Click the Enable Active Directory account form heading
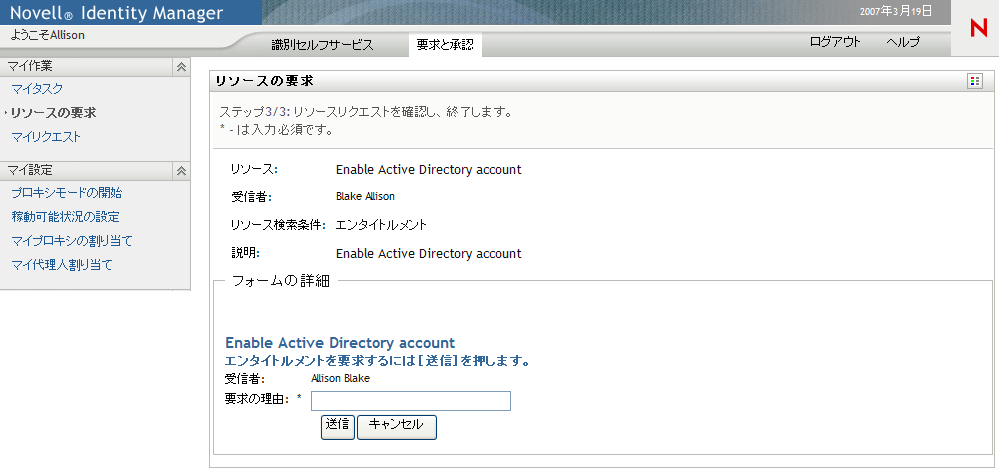The height and width of the screenshot is (472, 999). click(340, 343)
